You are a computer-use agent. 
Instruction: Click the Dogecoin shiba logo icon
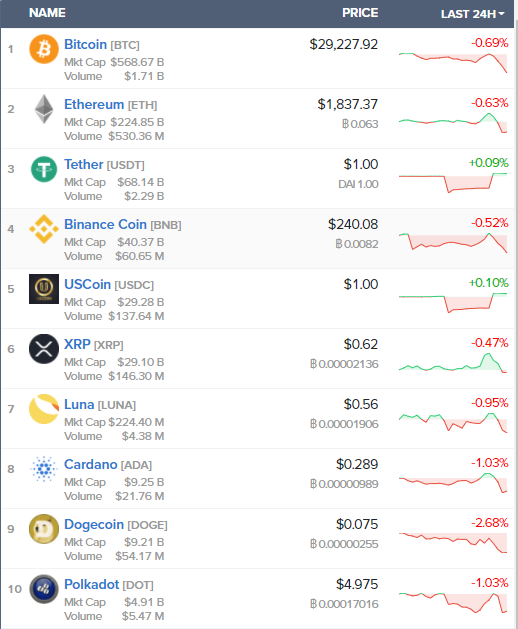tap(44, 529)
